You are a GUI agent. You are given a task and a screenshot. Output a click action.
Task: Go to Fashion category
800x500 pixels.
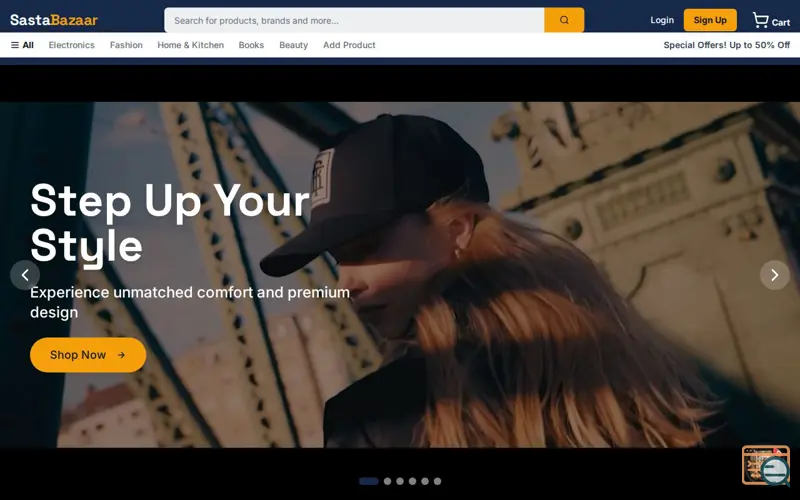tap(126, 45)
